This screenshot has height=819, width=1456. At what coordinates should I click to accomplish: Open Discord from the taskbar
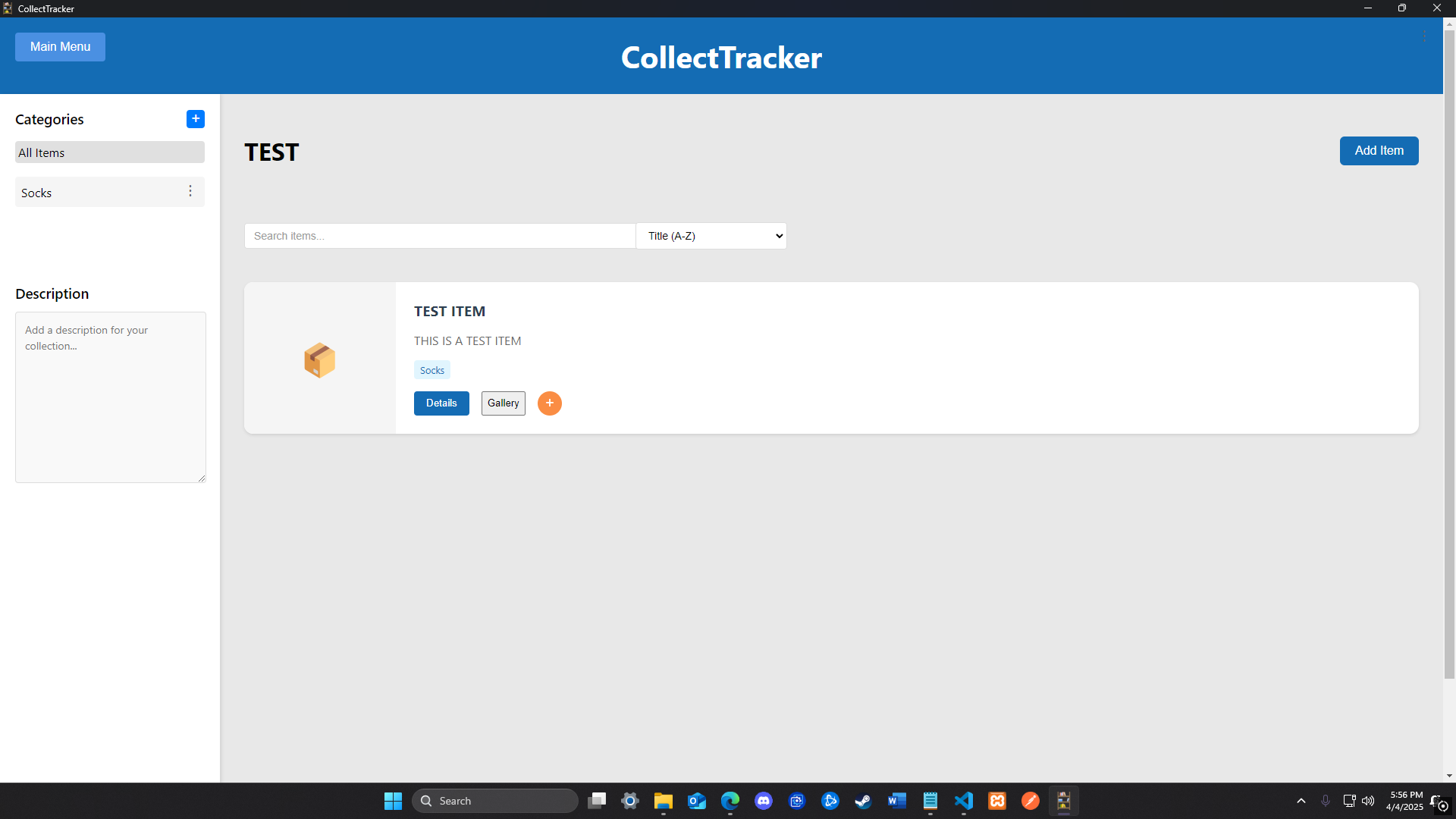[764, 801]
